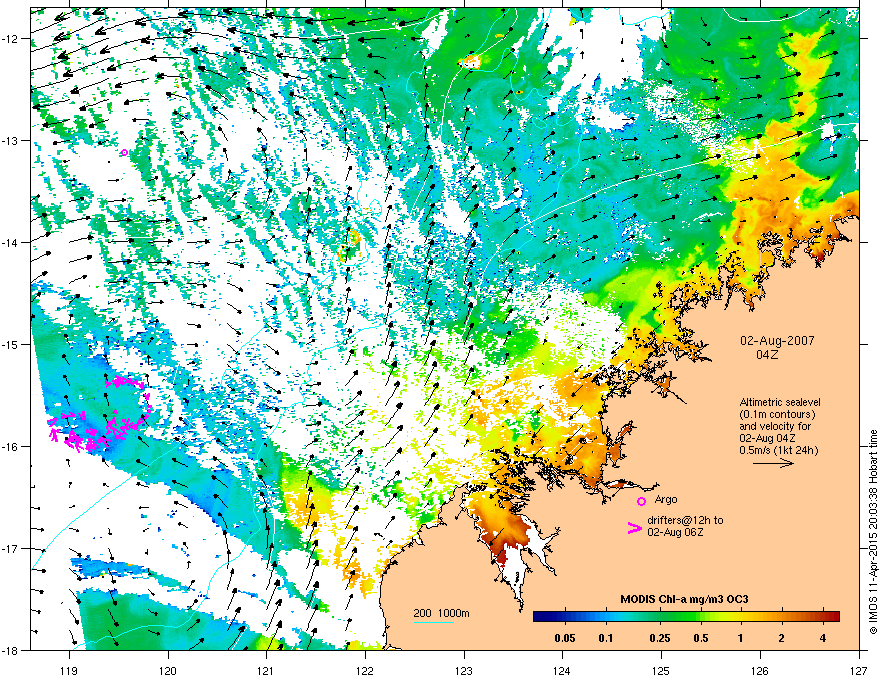Click the 'MODIS Chl-a mg/m3 OC3' colorbar title
The width and height of the screenshot is (880, 680).
click(x=684, y=599)
